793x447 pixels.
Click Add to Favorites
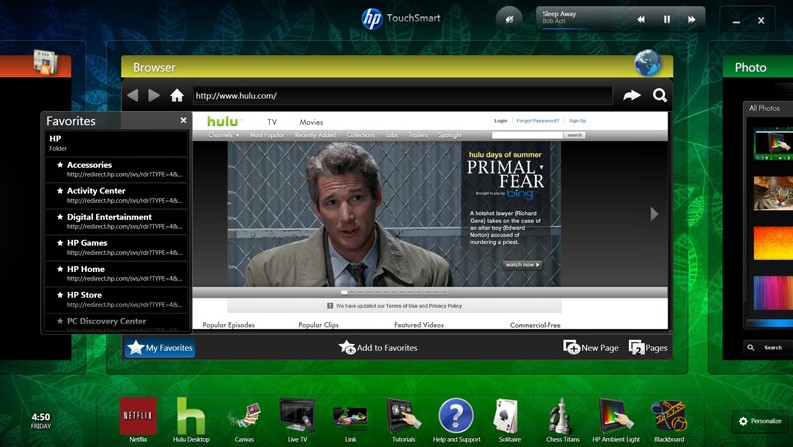coord(378,347)
